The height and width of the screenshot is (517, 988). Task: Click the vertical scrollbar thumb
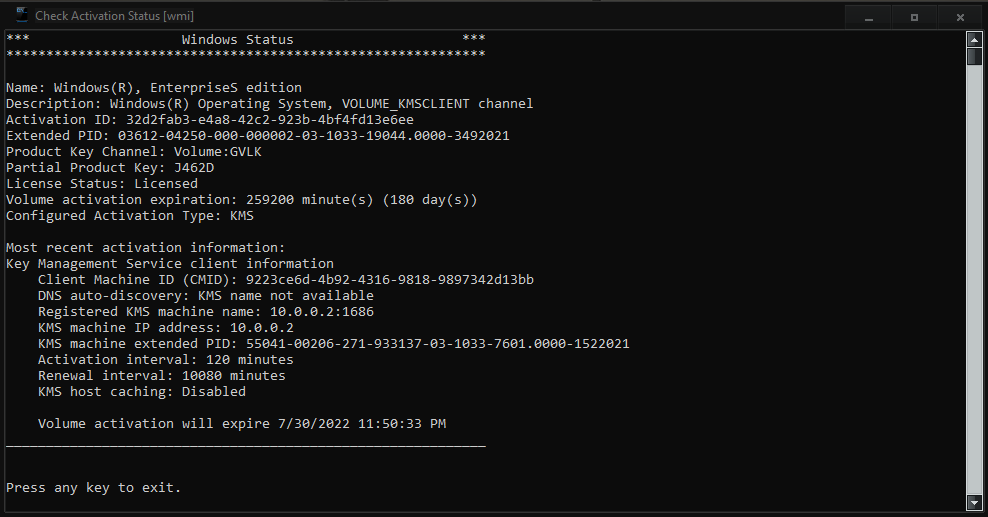974,57
